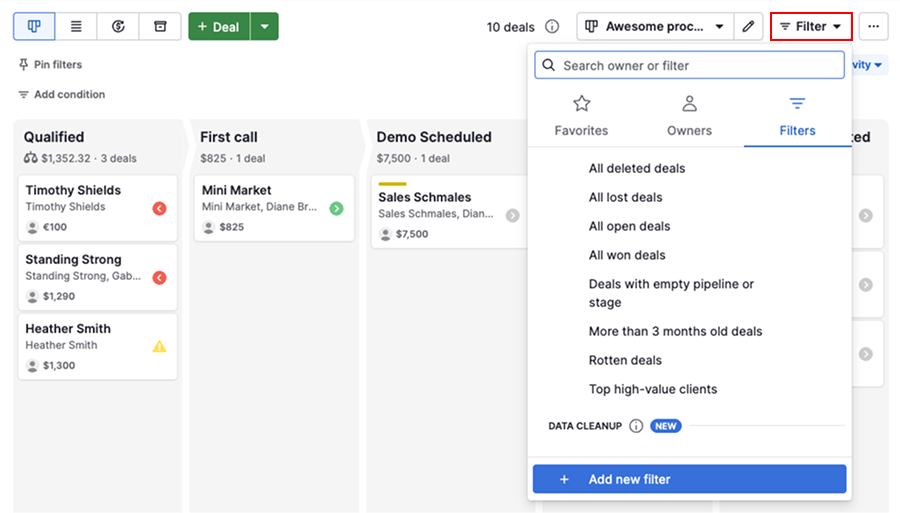
Task: Select the Rotten deals filter
Action: point(625,360)
